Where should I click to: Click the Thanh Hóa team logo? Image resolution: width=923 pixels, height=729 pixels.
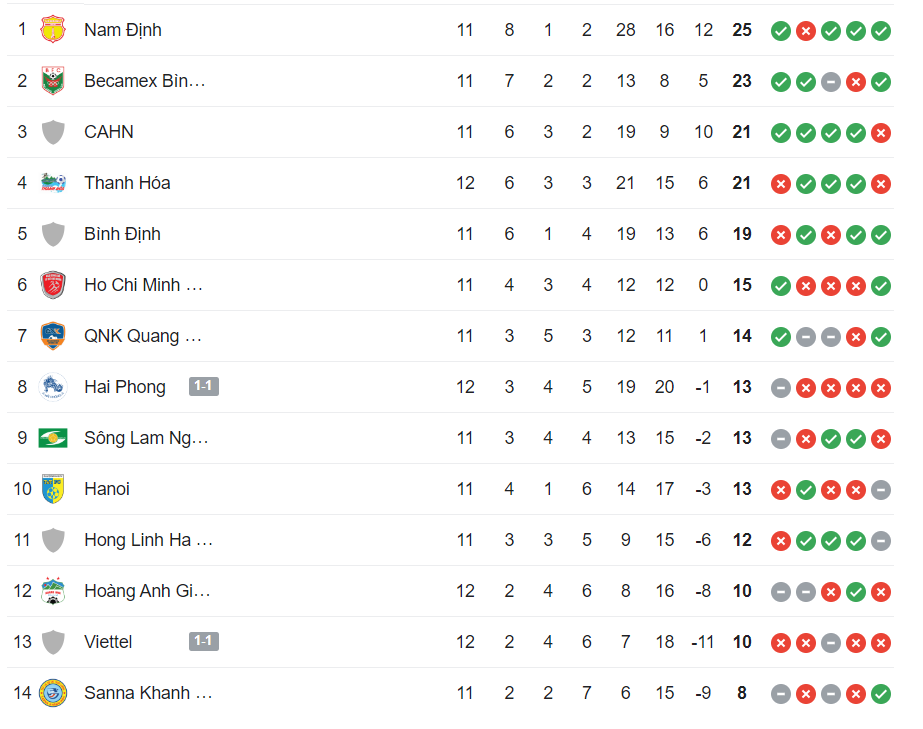click(x=53, y=183)
